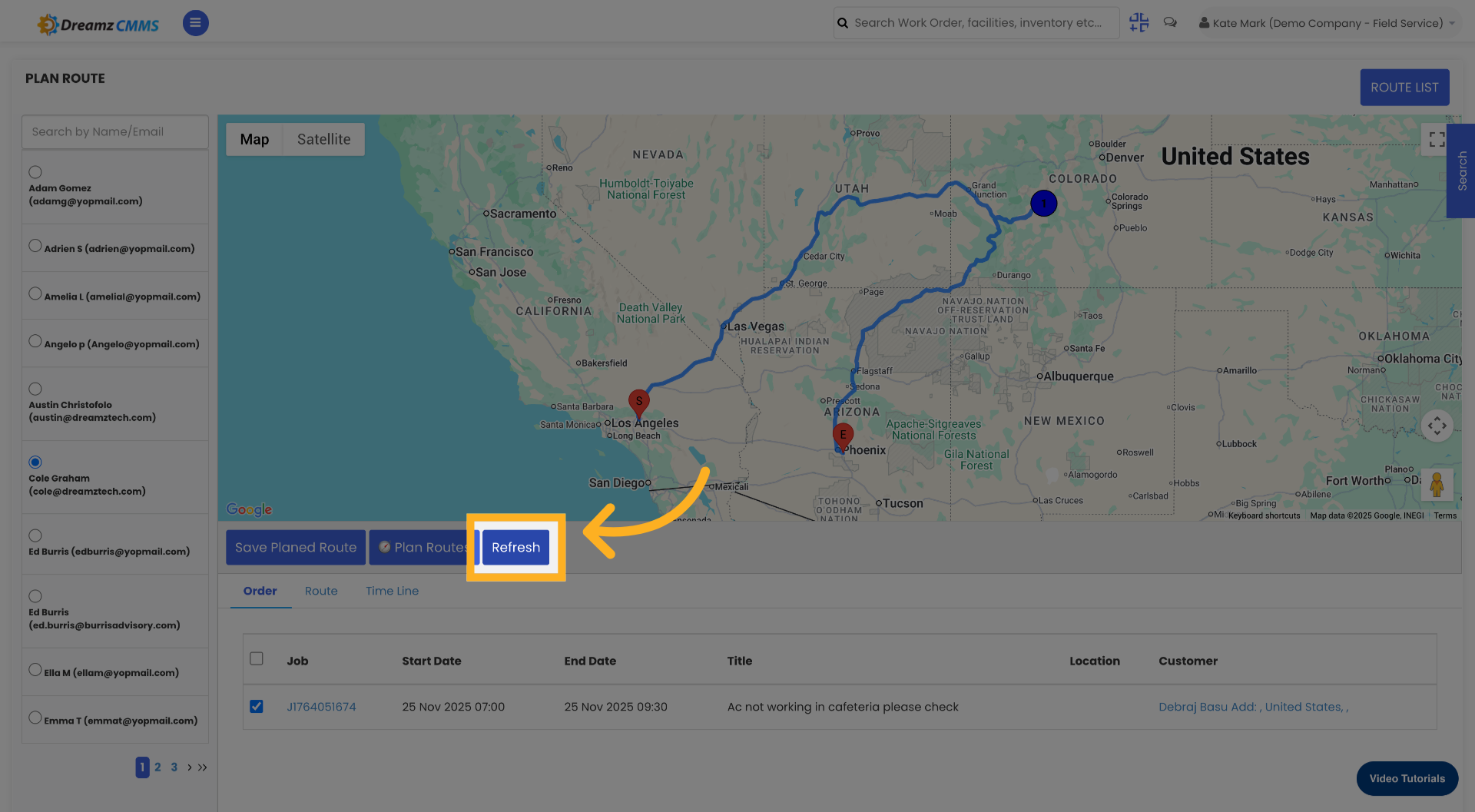Switch the map to Satellite view
The width and height of the screenshot is (1475, 812).
click(x=323, y=139)
